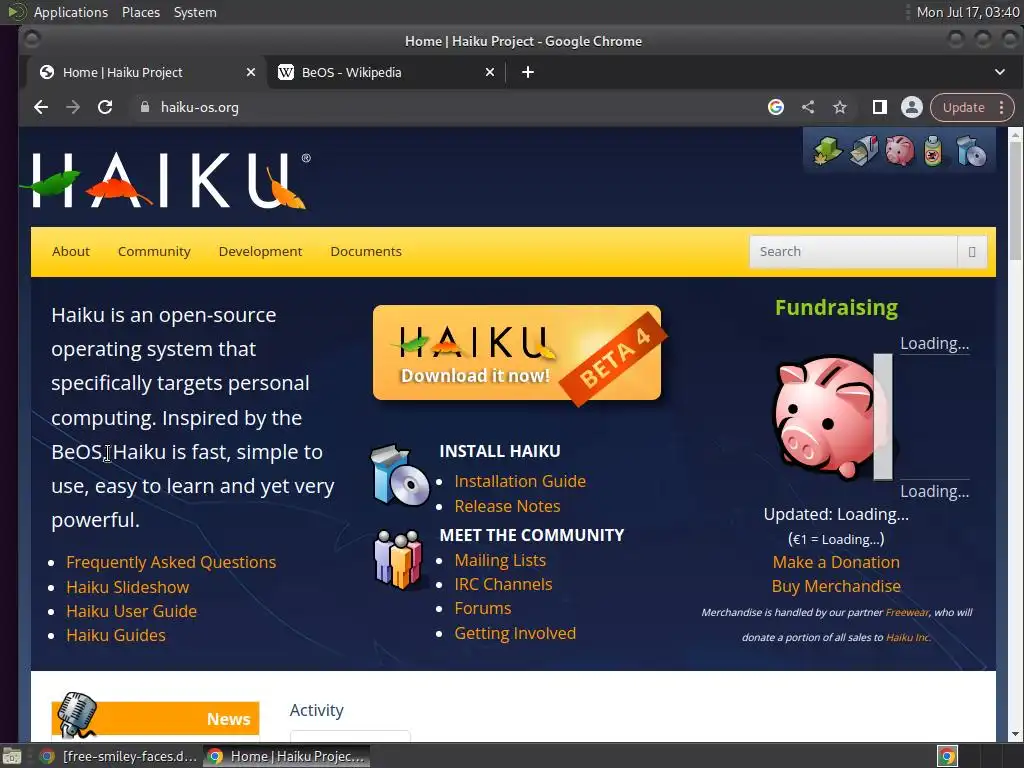The image size is (1024, 768).
Task: Open the Getting Involved link
Action: 515,633
